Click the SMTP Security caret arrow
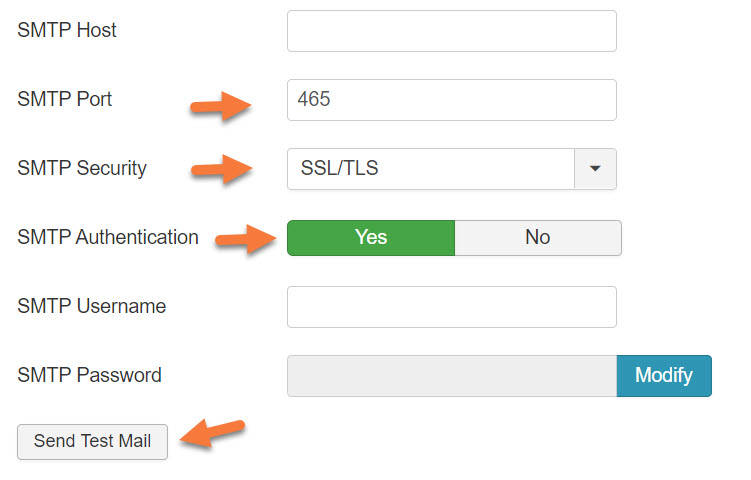 click(x=595, y=169)
